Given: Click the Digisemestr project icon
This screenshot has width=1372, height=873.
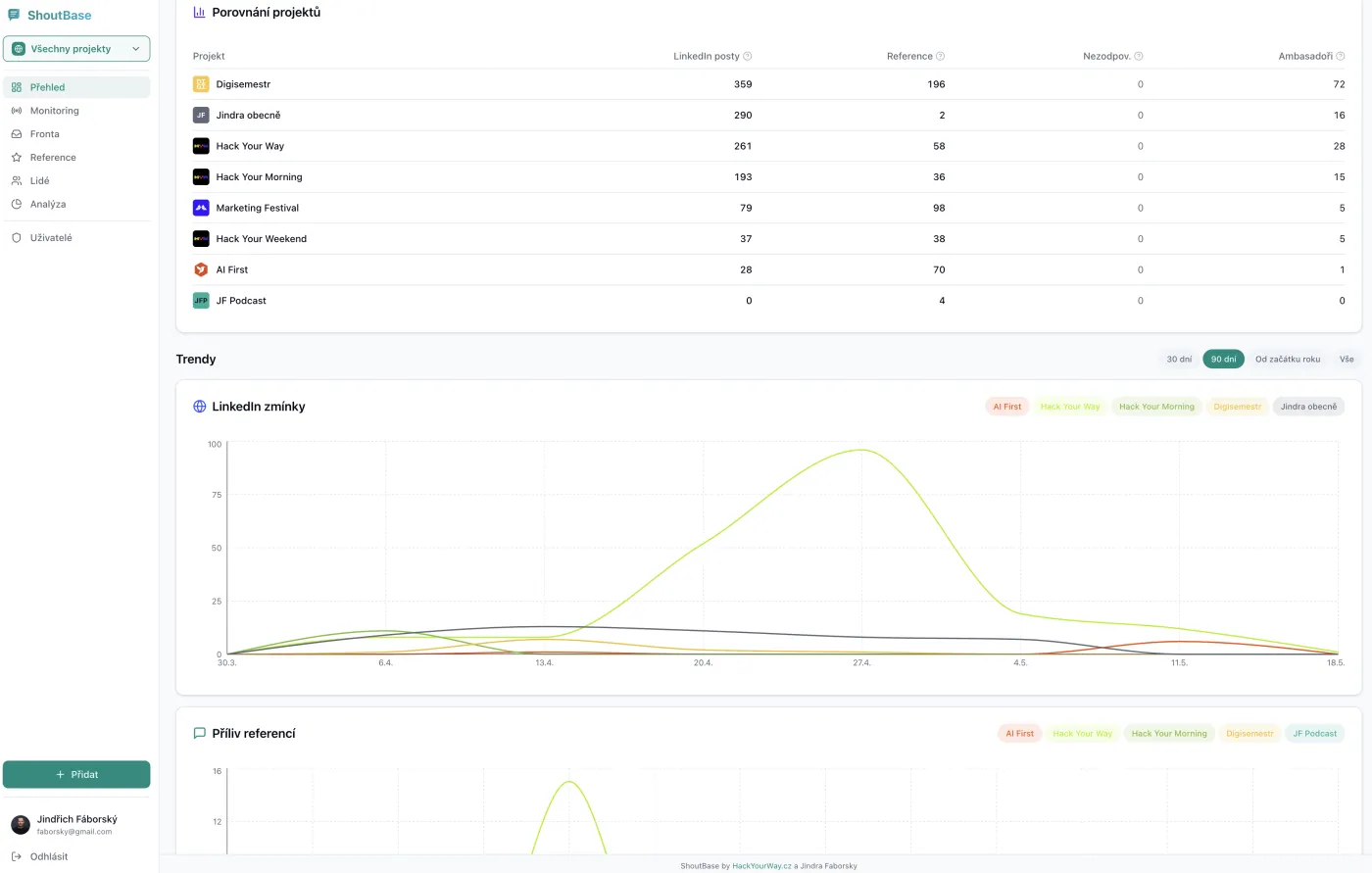Looking at the screenshot, I should click(201, 84).
